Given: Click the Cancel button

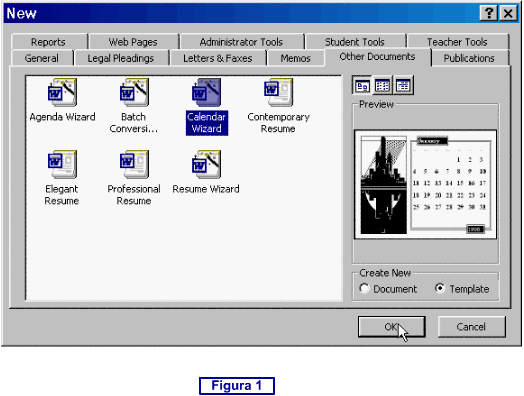Looking at the screenshot, I should pos(471,326).
